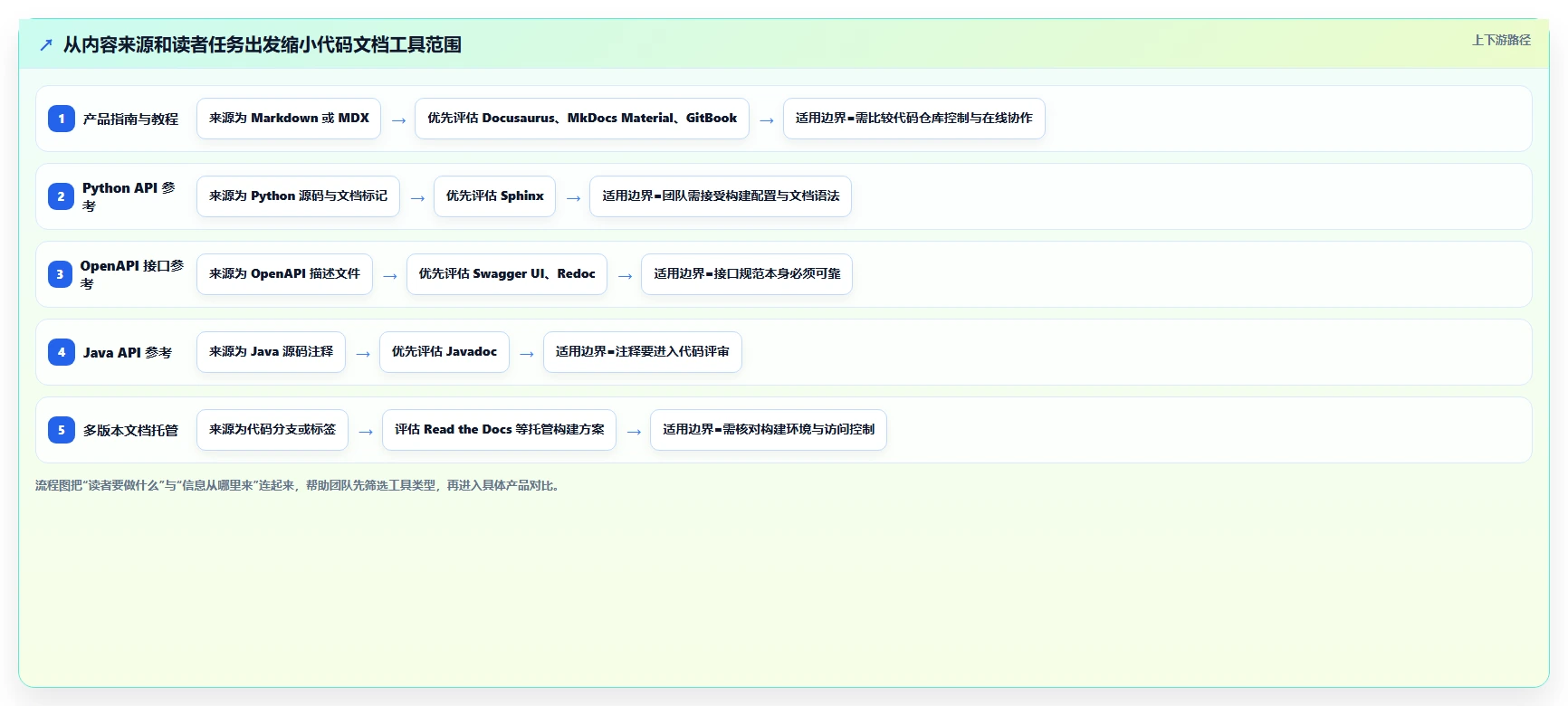Click the arrow after 来源为 Java 源码注释

[363, 354]
